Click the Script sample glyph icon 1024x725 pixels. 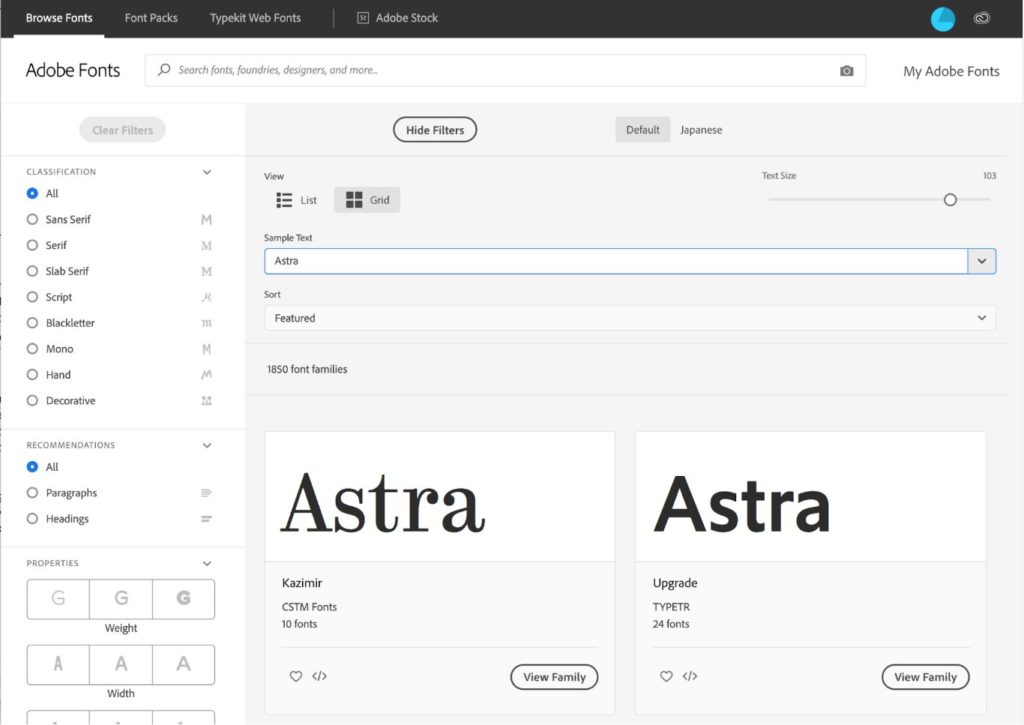(x=206, y=297)
